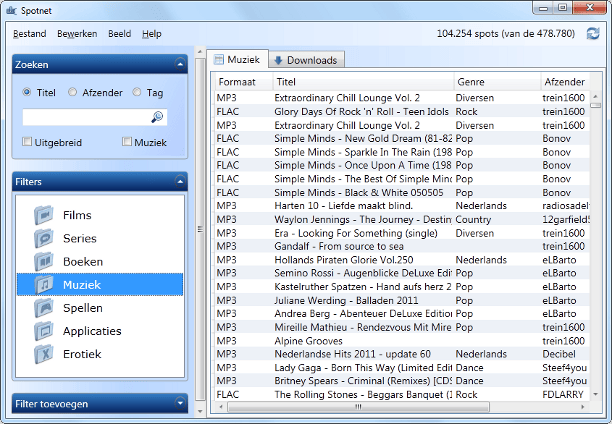Select the Series filter
The width and height of the screenshot is (612, 424).
pos(100,238)
